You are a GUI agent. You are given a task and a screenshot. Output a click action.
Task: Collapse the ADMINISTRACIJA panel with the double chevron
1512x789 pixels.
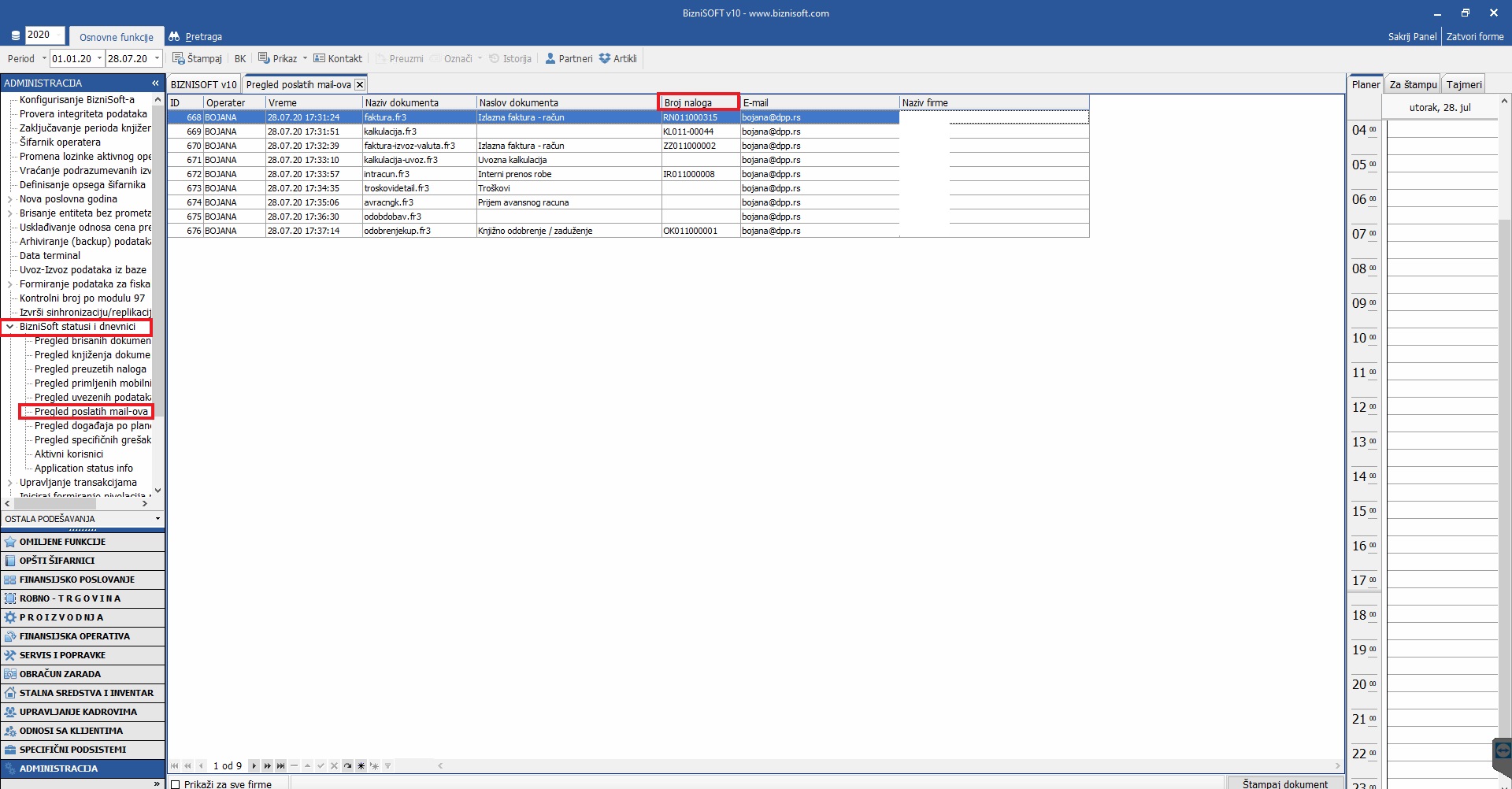tap(155, 83)
